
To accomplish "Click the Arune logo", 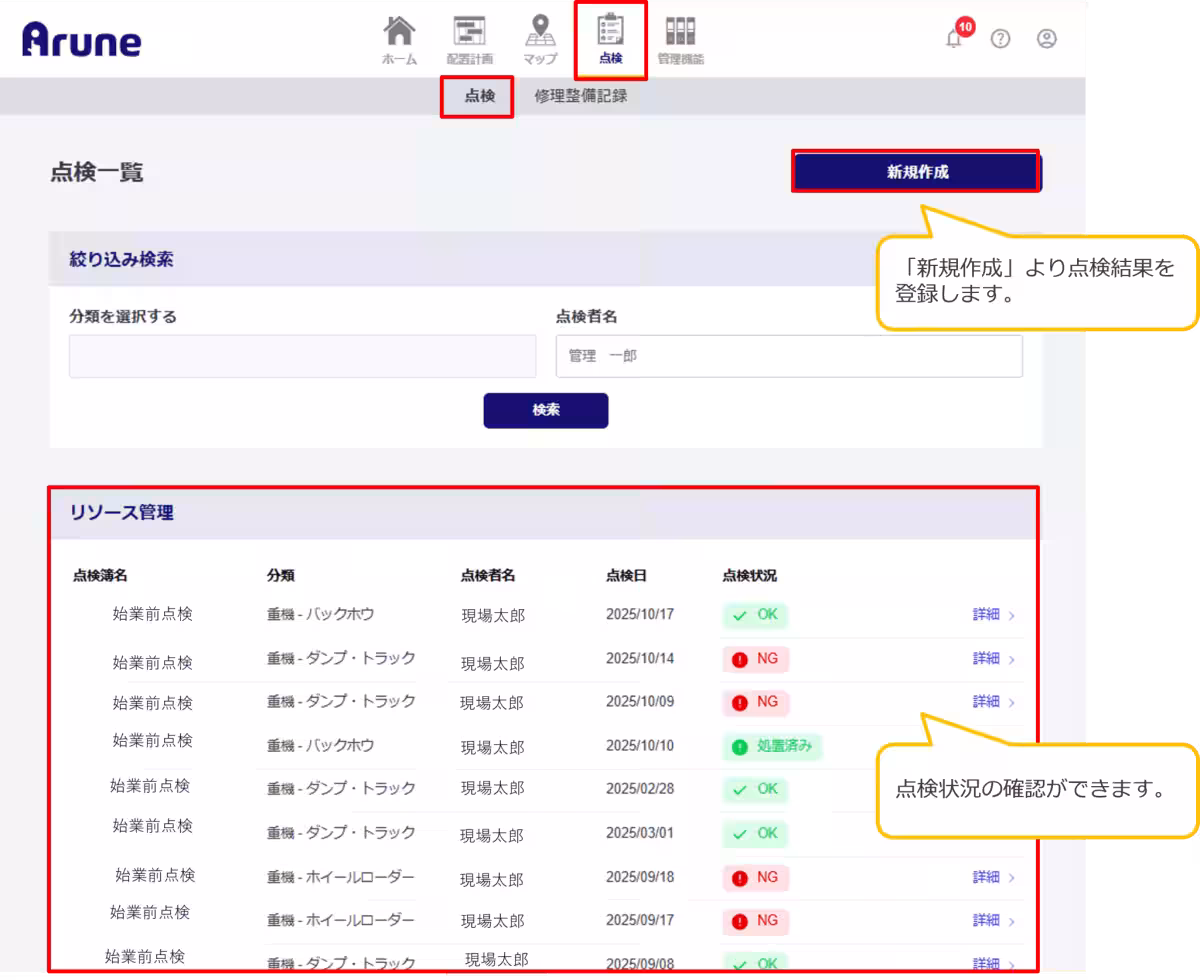I will pyautogui.click(x=80, y=40).
